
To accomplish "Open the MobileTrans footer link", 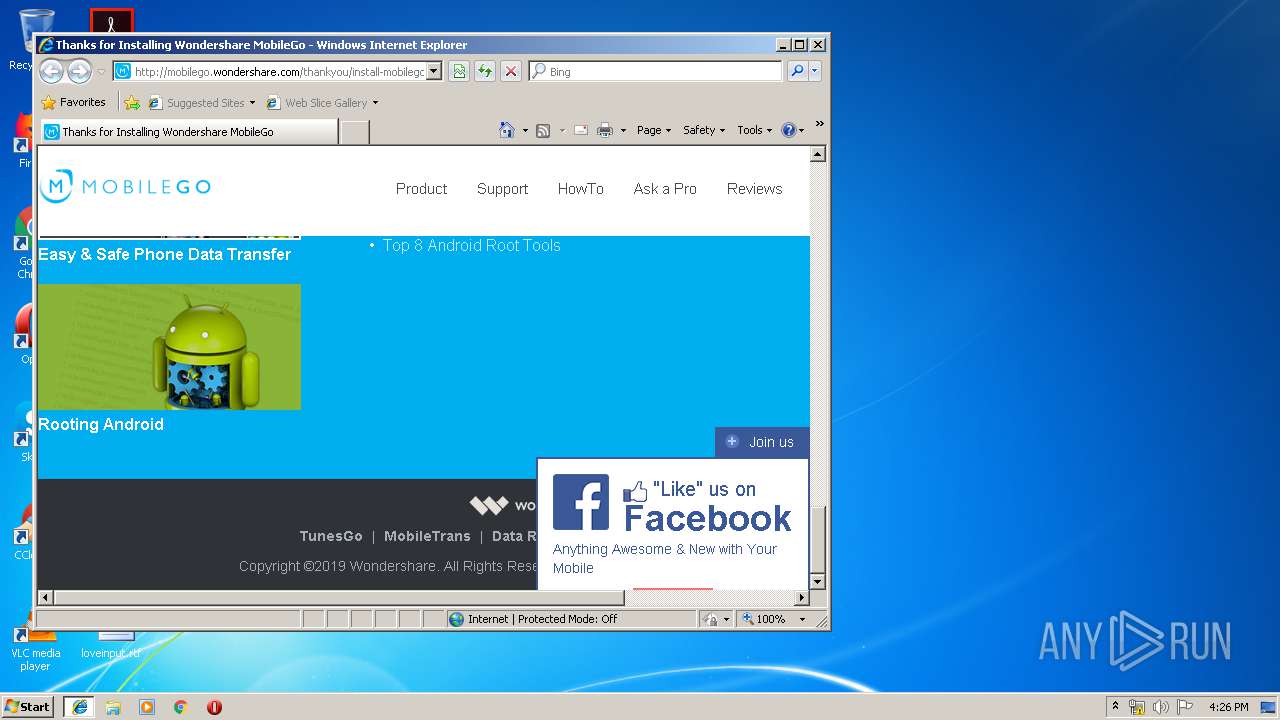I will tap(427, 536).
